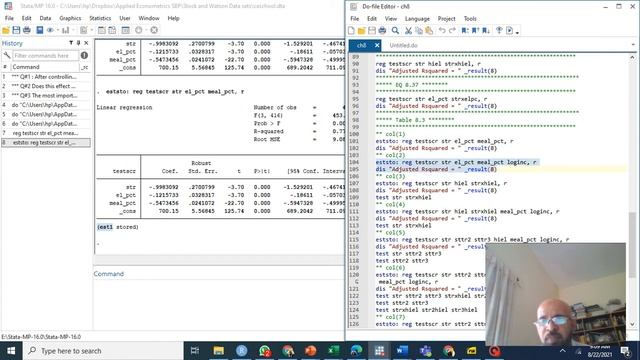Open the Viewer icon dropdown arrow in Stata toolbar
The height and width of the screenshot is (360, 640).
[x=58, y=30]
